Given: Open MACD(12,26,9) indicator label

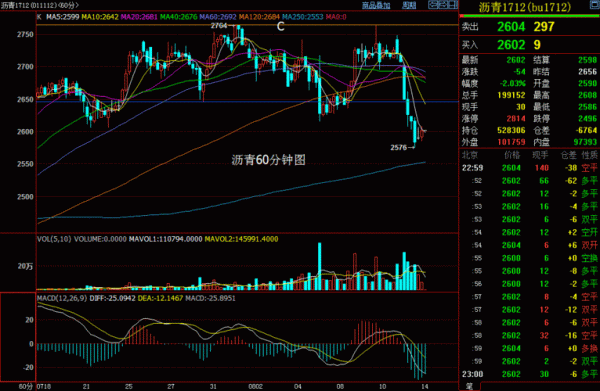Looking at the screenshot, I should (x=62, y=298).
